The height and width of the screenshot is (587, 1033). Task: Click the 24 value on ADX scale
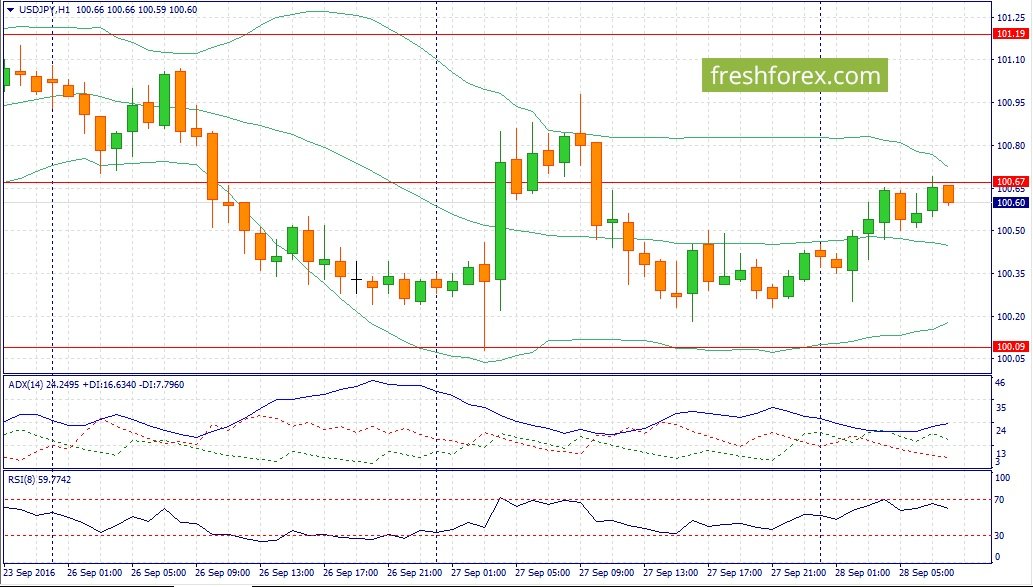coord(1000,431)
